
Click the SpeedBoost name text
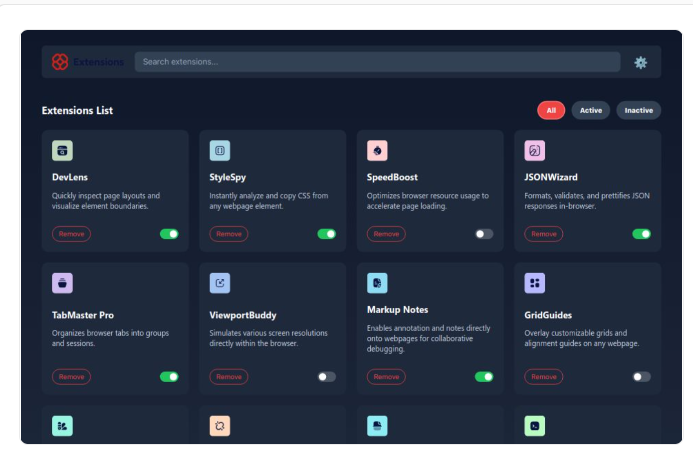pos(392,177)
